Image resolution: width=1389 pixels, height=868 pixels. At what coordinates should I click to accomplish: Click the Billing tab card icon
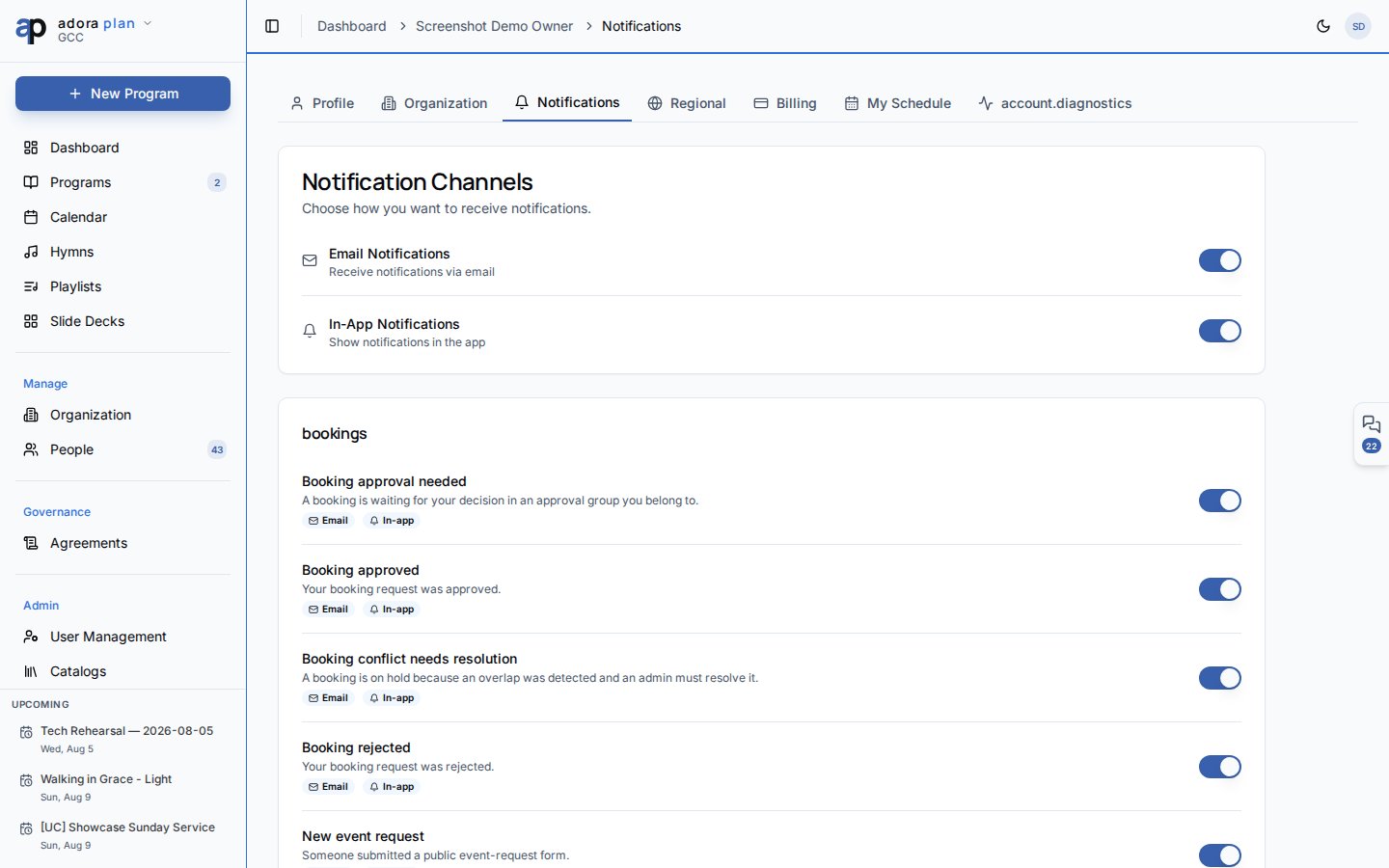tap(761, 103)
